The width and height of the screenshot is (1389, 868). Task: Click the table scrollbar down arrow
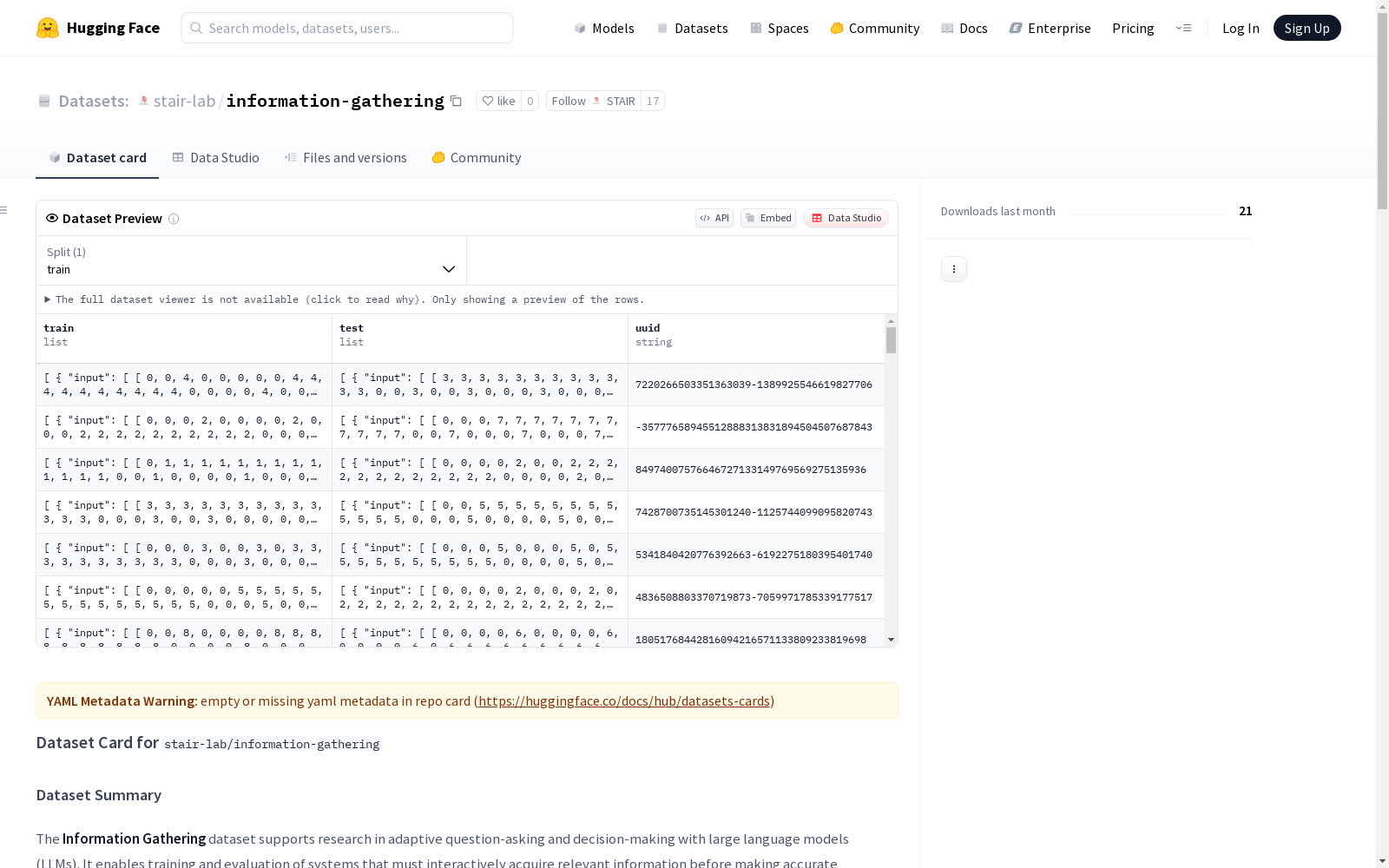pyautogui.click(x=891, y=640)
